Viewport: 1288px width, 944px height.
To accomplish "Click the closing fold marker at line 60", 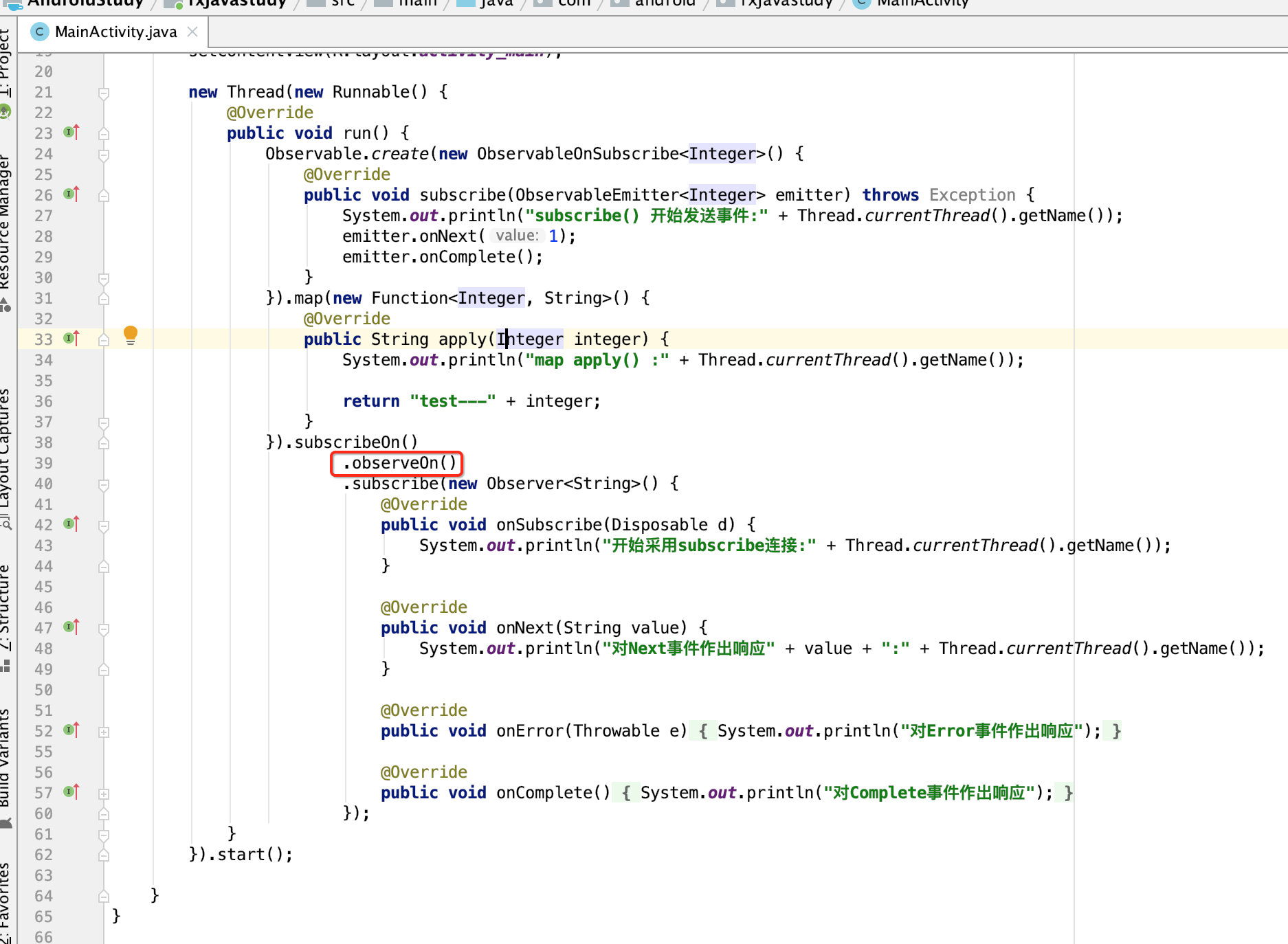I will 104,814.
